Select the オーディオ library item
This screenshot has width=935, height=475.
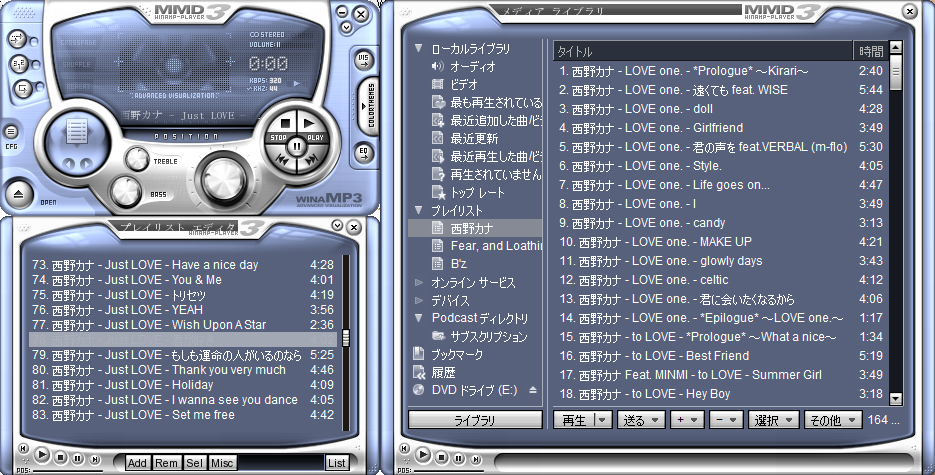473,66
